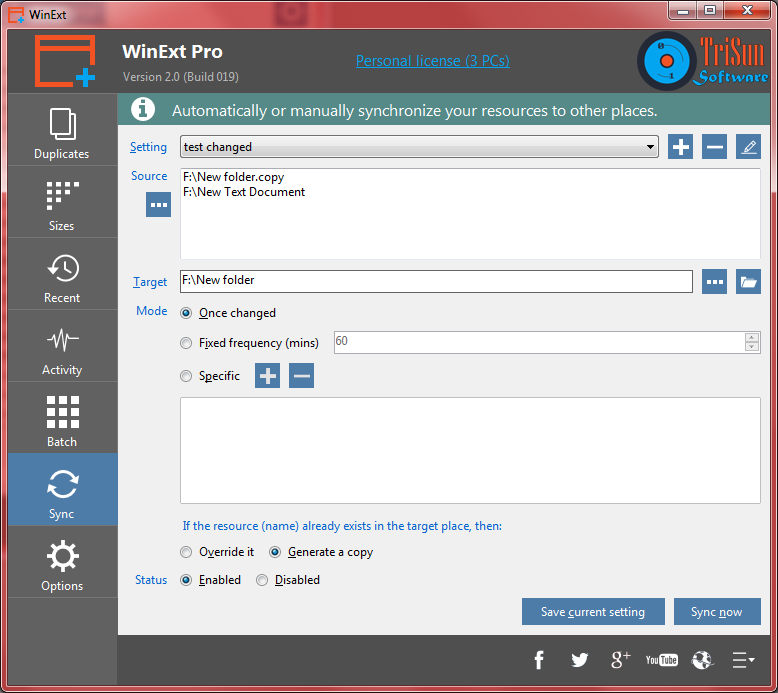Open the YouTube channel icon
The width and height of the screenshot is (778, 693).
[661, 660]
